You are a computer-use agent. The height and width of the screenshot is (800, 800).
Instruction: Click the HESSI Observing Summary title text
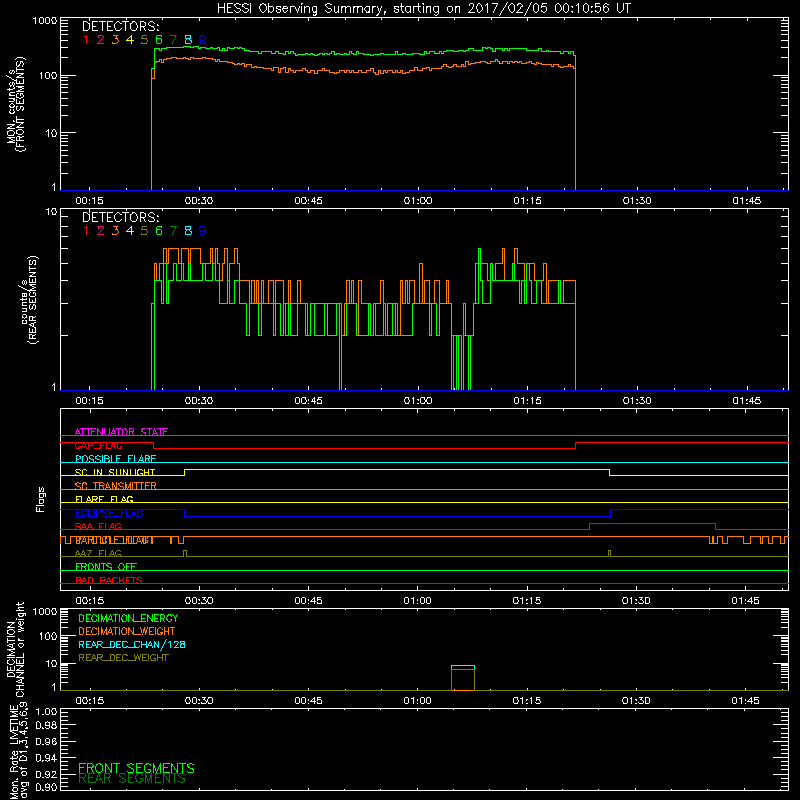tap(423, 9)
